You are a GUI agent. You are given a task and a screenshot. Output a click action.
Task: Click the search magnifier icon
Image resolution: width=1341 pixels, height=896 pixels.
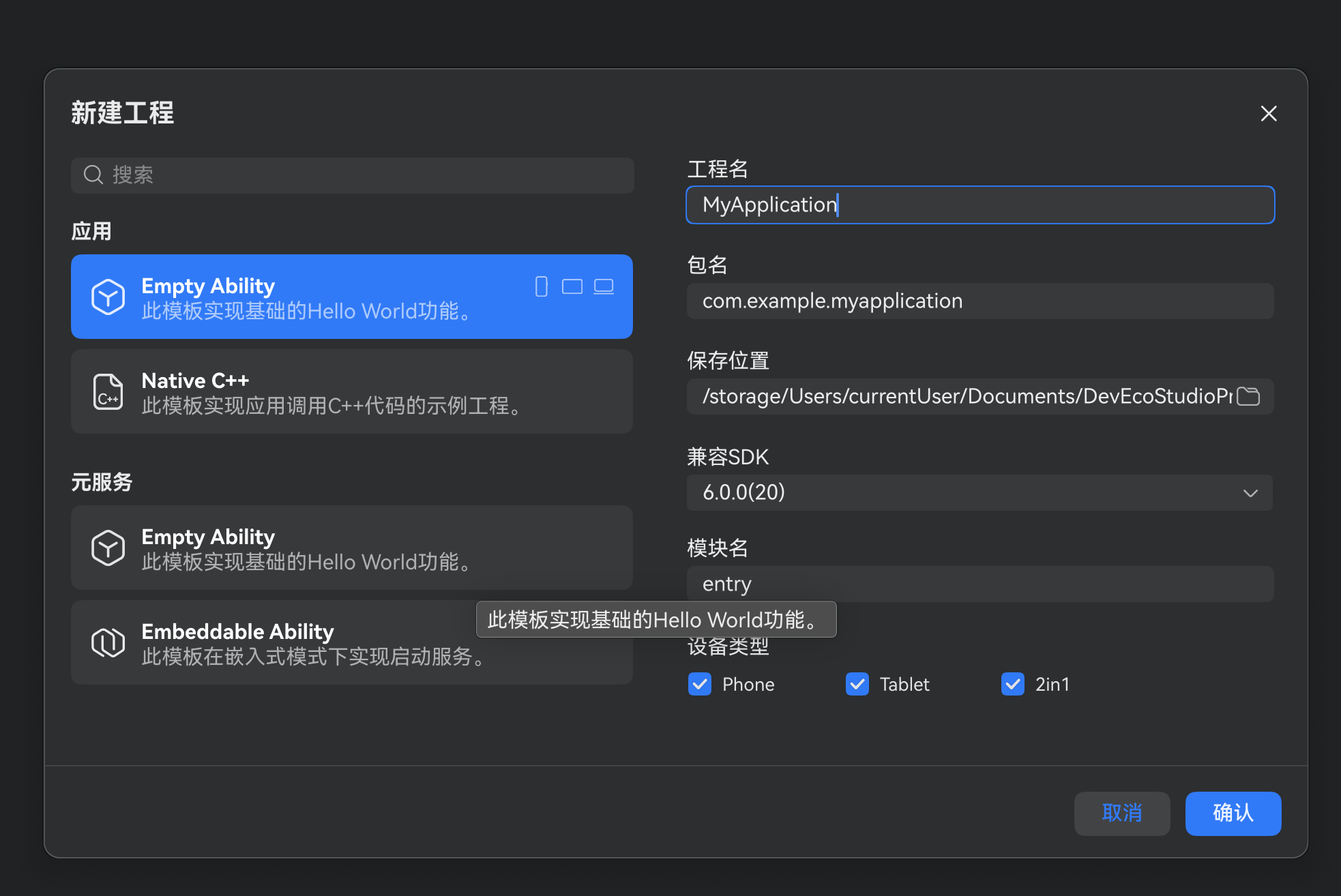pos(93,175)
